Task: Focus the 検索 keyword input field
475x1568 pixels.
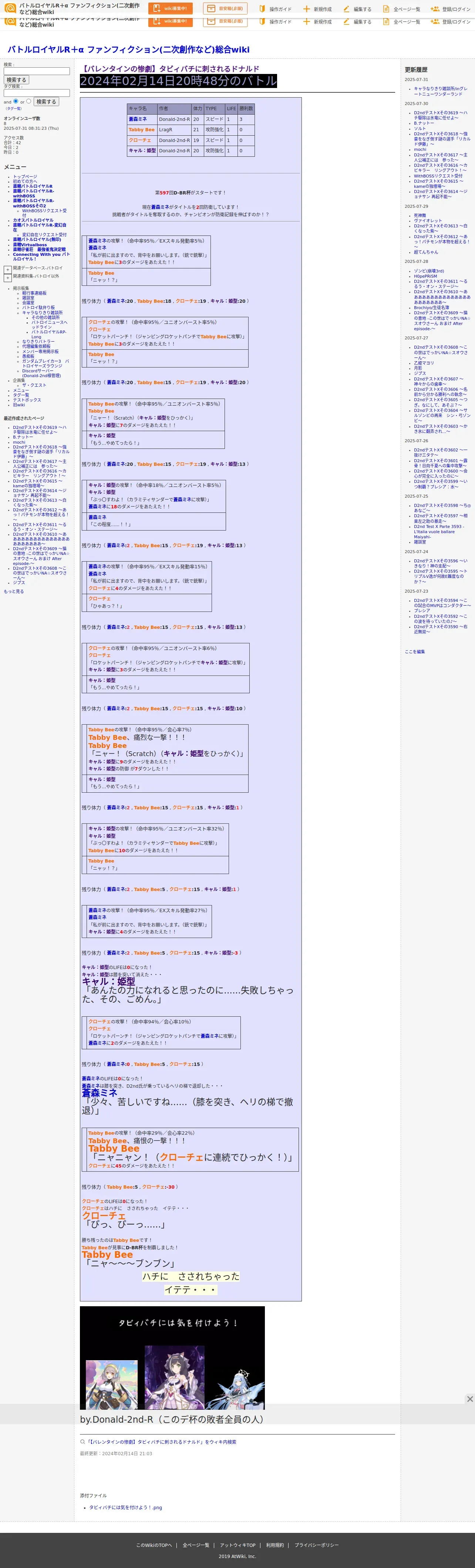Action: (x=37, y=71)
